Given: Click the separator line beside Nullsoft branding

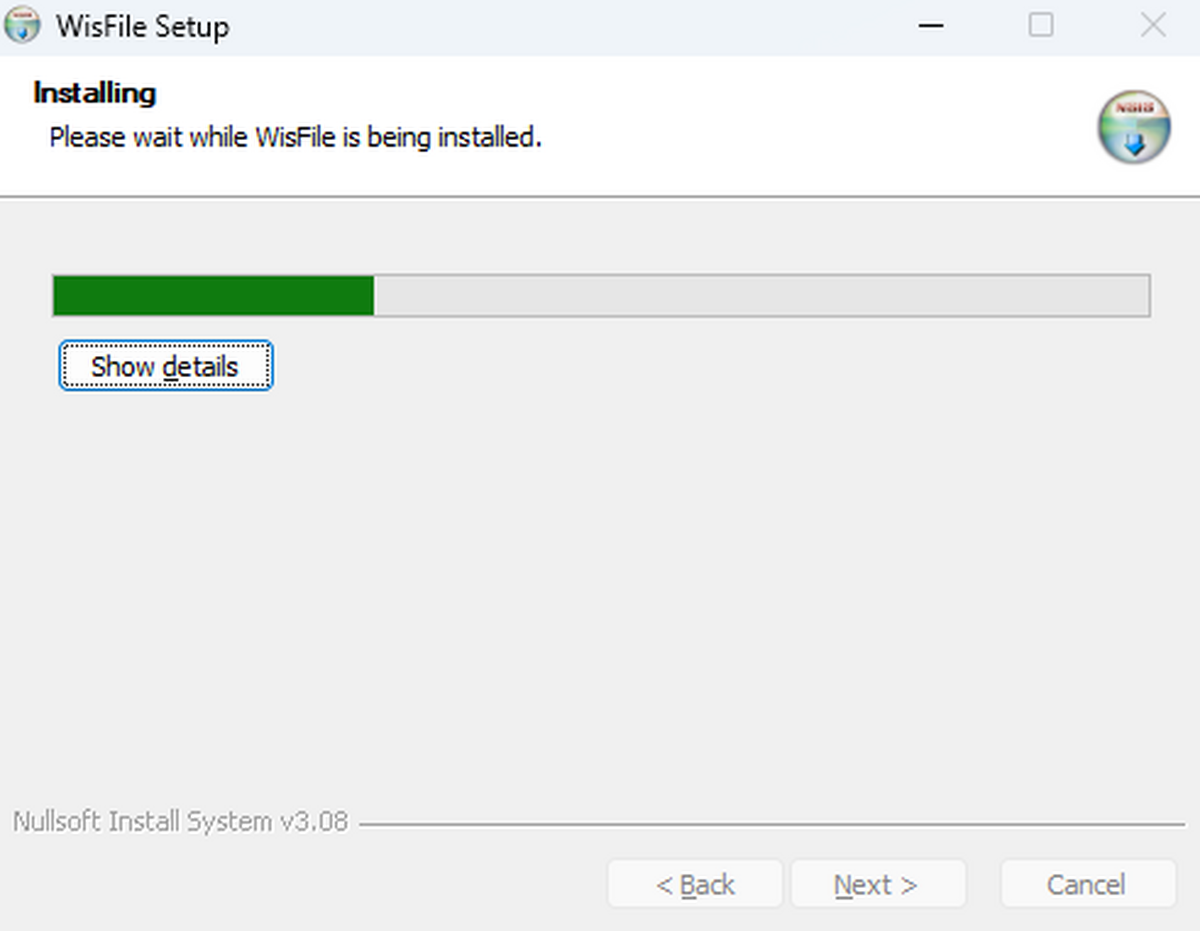Looking at the screenshot, I should [770, 825].
